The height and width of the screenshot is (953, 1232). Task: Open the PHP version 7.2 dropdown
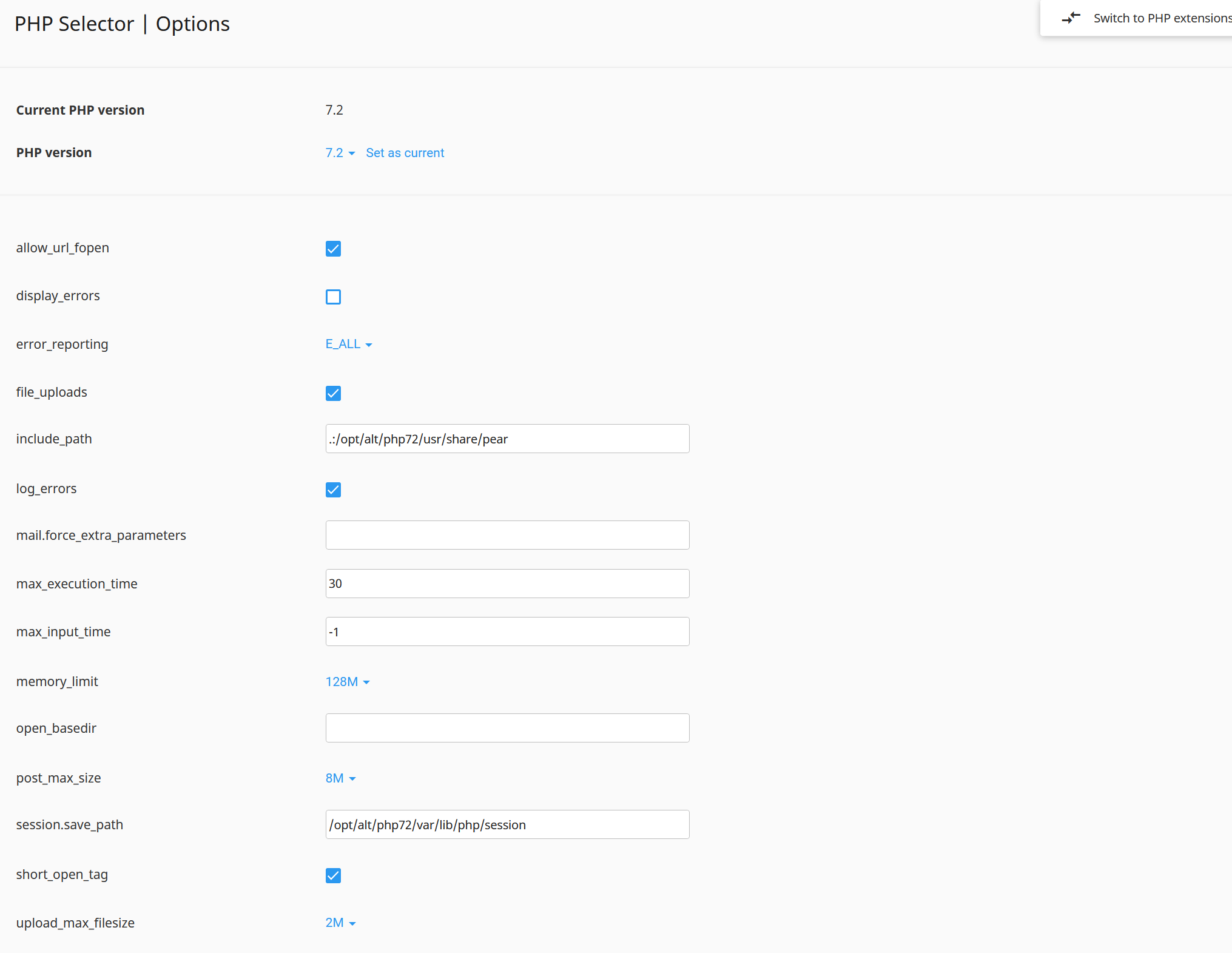[x=340, y=153]
